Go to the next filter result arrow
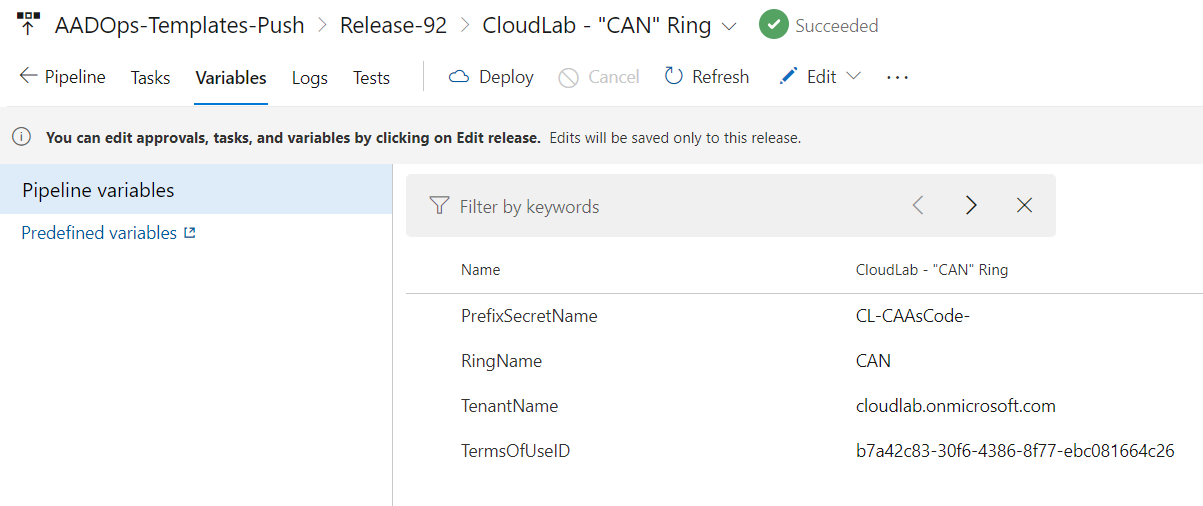The width and height of the screenshot is (1203, 506). pos(971,206)
